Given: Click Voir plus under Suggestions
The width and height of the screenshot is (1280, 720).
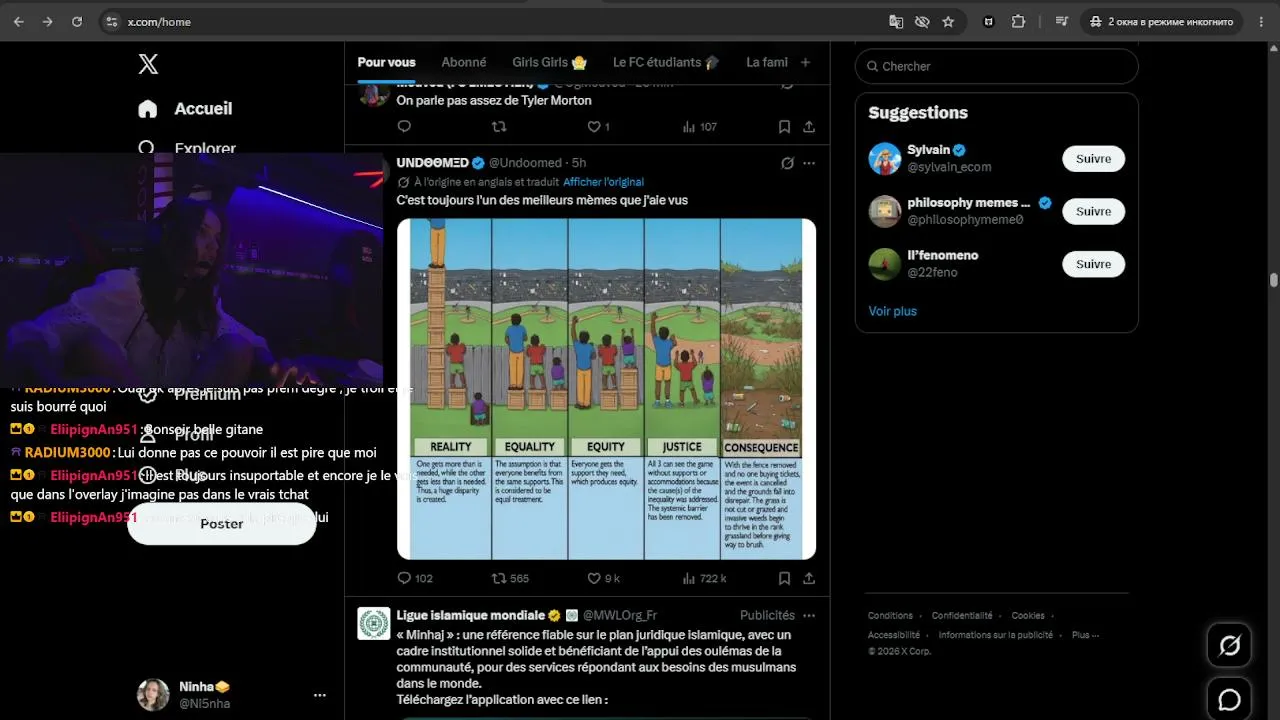Looking at the screenshot, I should coord(892,311).
